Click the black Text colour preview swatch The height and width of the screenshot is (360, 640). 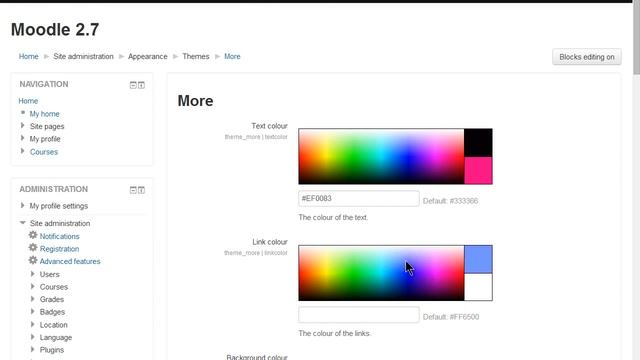[478, 143]
